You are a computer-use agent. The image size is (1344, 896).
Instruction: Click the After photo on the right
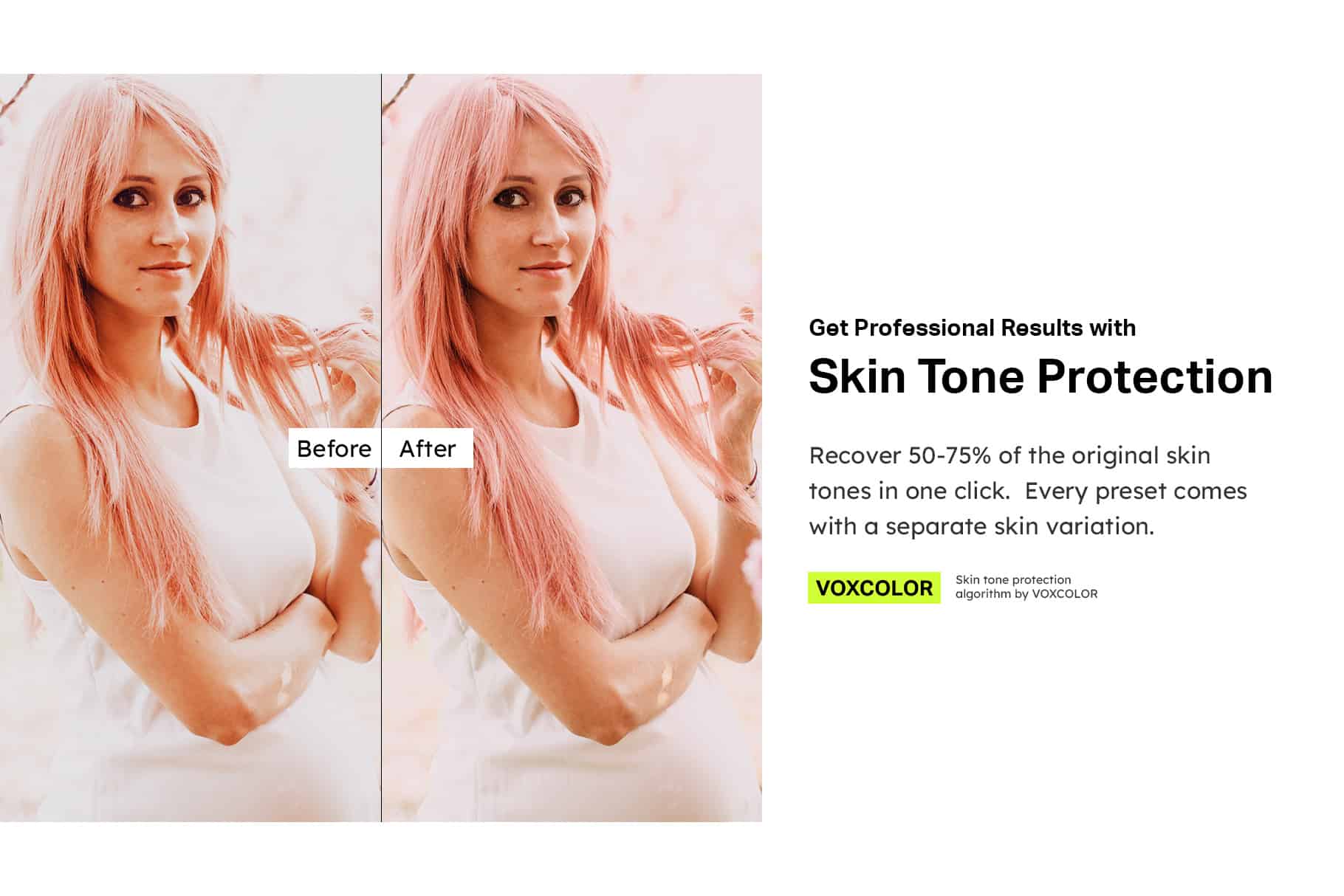pyautogui.click(x=572, y=447)
